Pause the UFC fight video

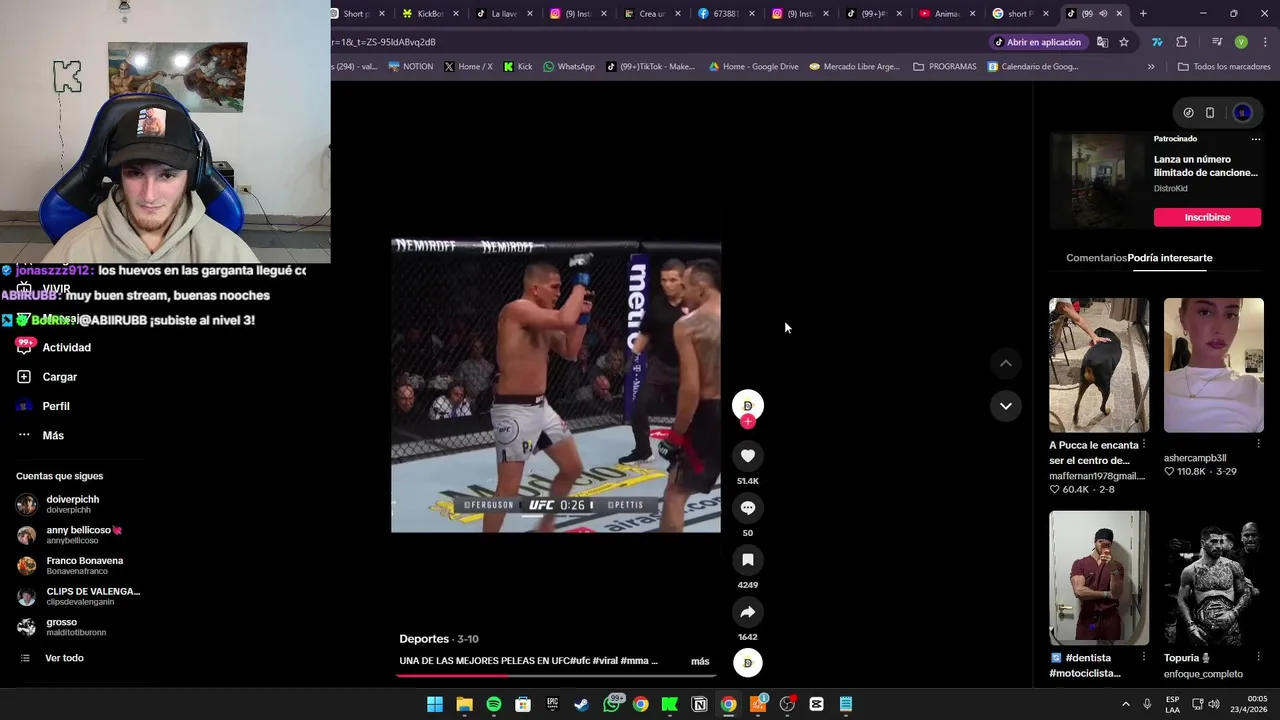click(x=555, y=385)
